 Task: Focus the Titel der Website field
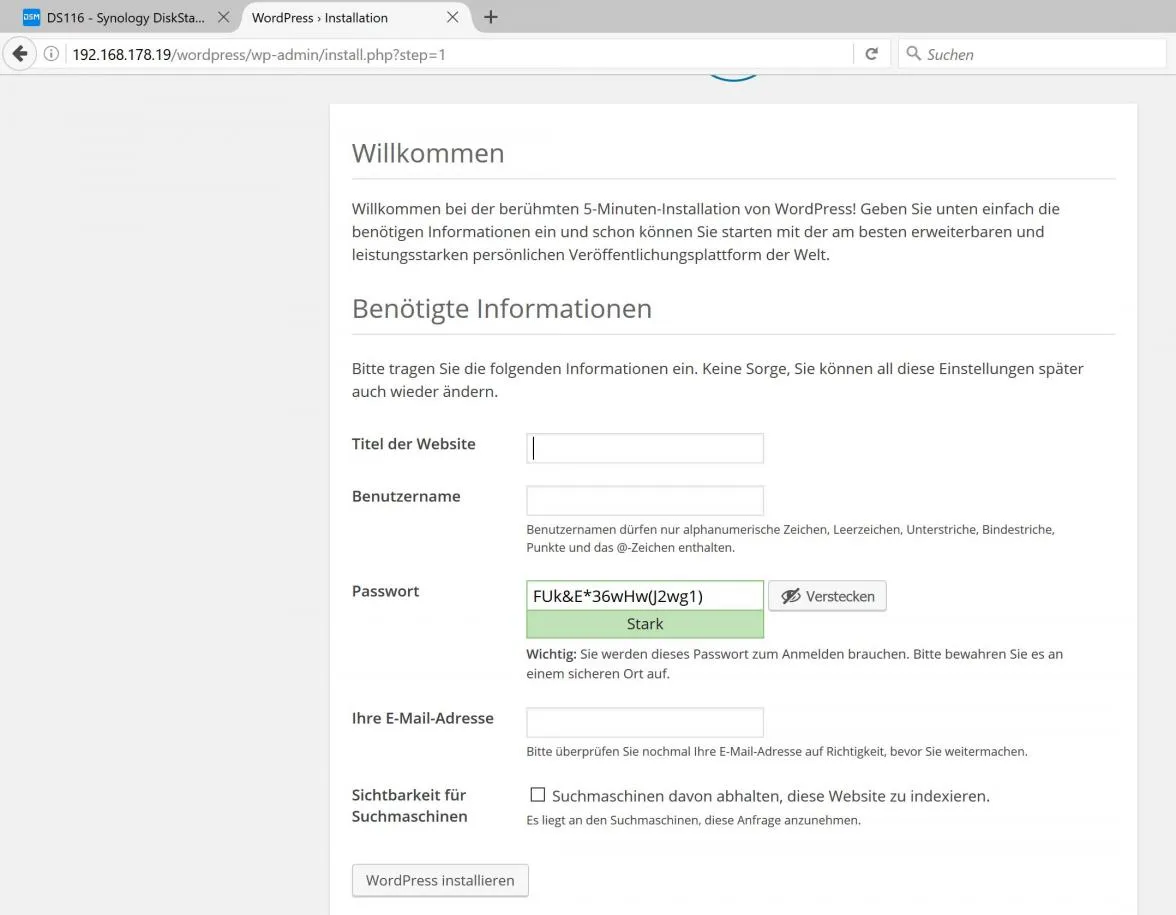[645, 448]
